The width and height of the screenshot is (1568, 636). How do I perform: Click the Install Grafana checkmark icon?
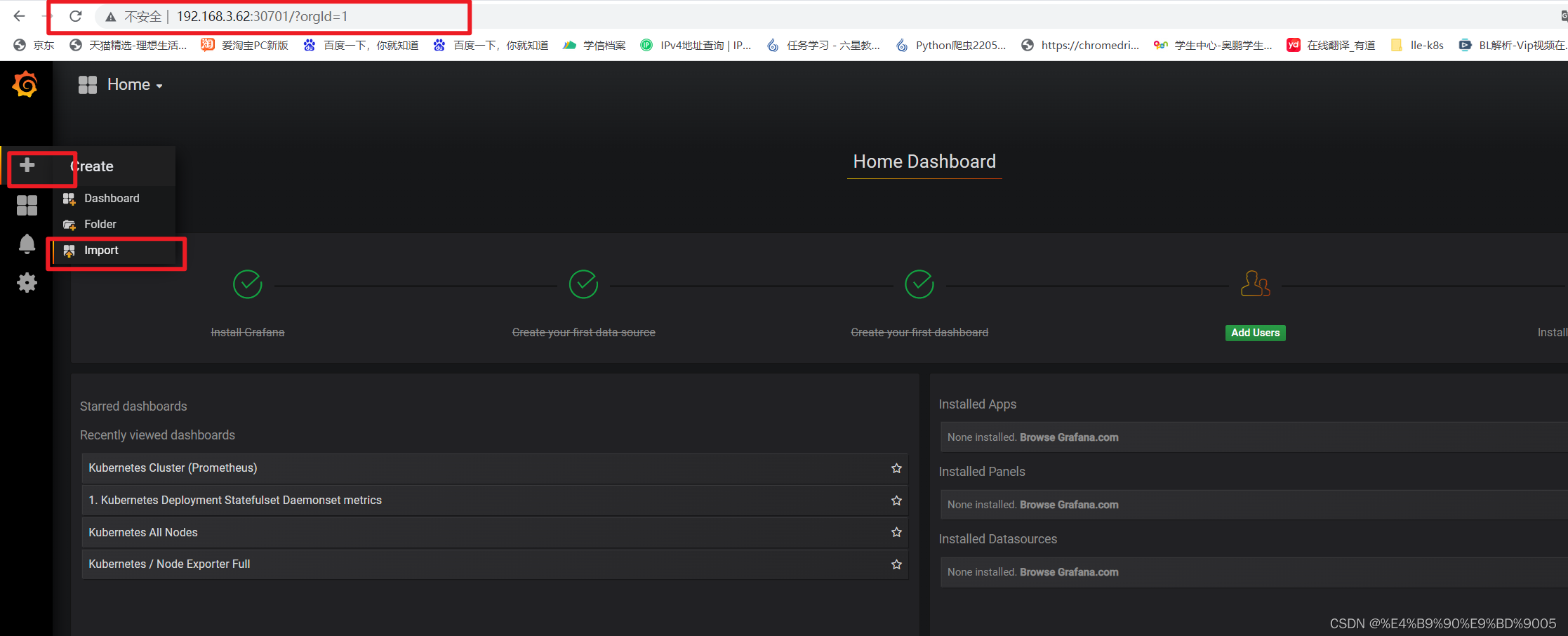[x=248, y=284]
